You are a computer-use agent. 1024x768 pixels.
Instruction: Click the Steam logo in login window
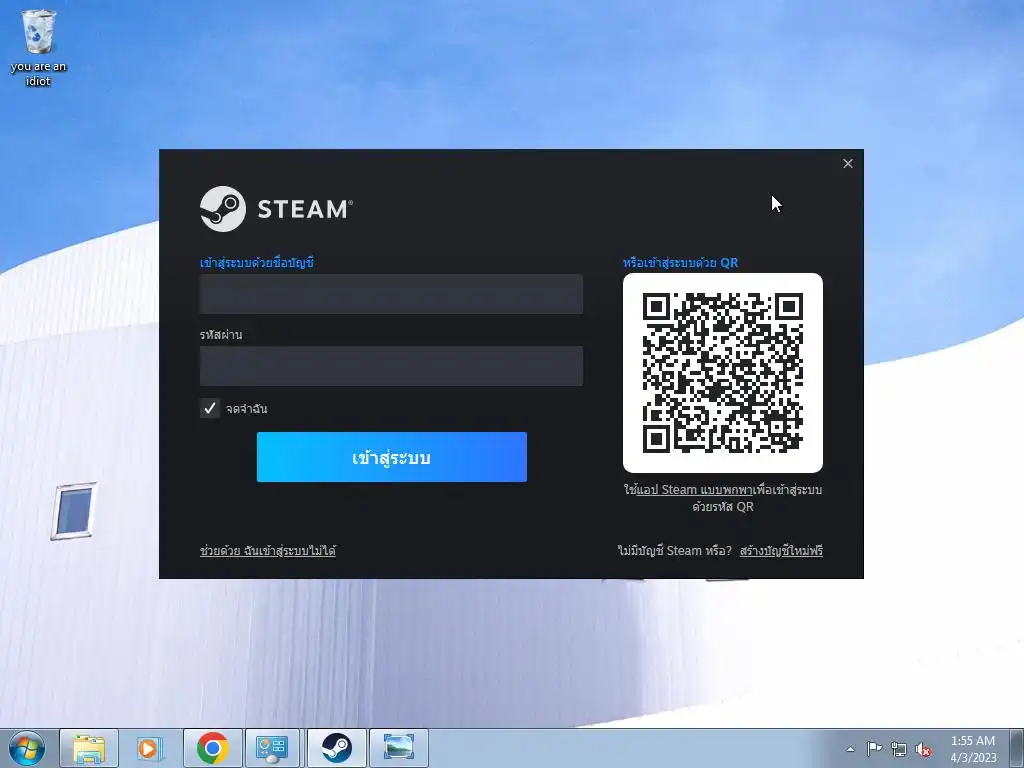pos(276,209)
